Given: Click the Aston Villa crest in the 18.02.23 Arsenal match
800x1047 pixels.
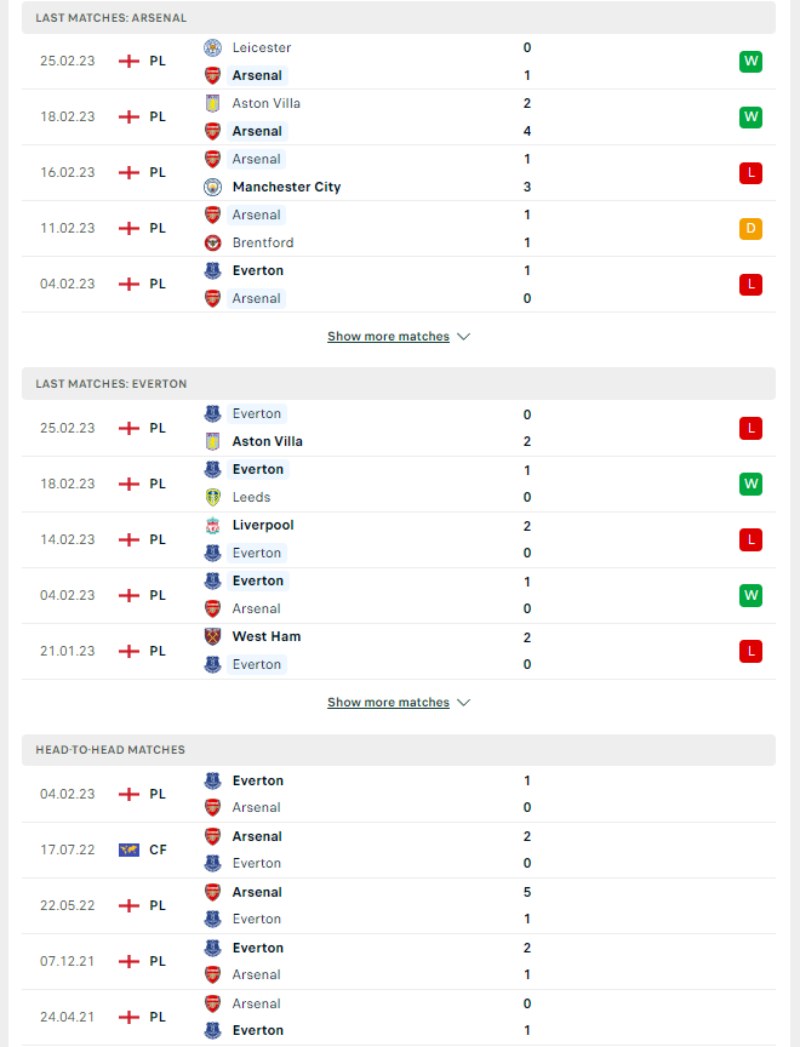Looking at the screenshot, I should 212,103.
